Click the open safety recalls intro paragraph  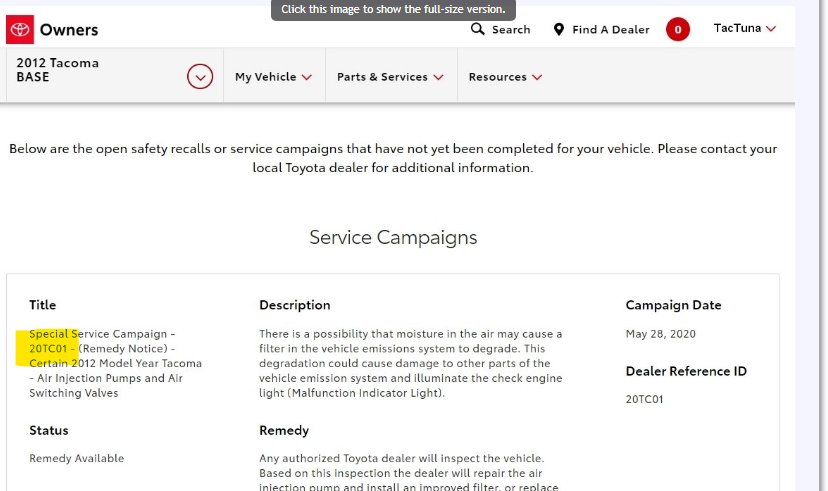[x=393, y=158]
